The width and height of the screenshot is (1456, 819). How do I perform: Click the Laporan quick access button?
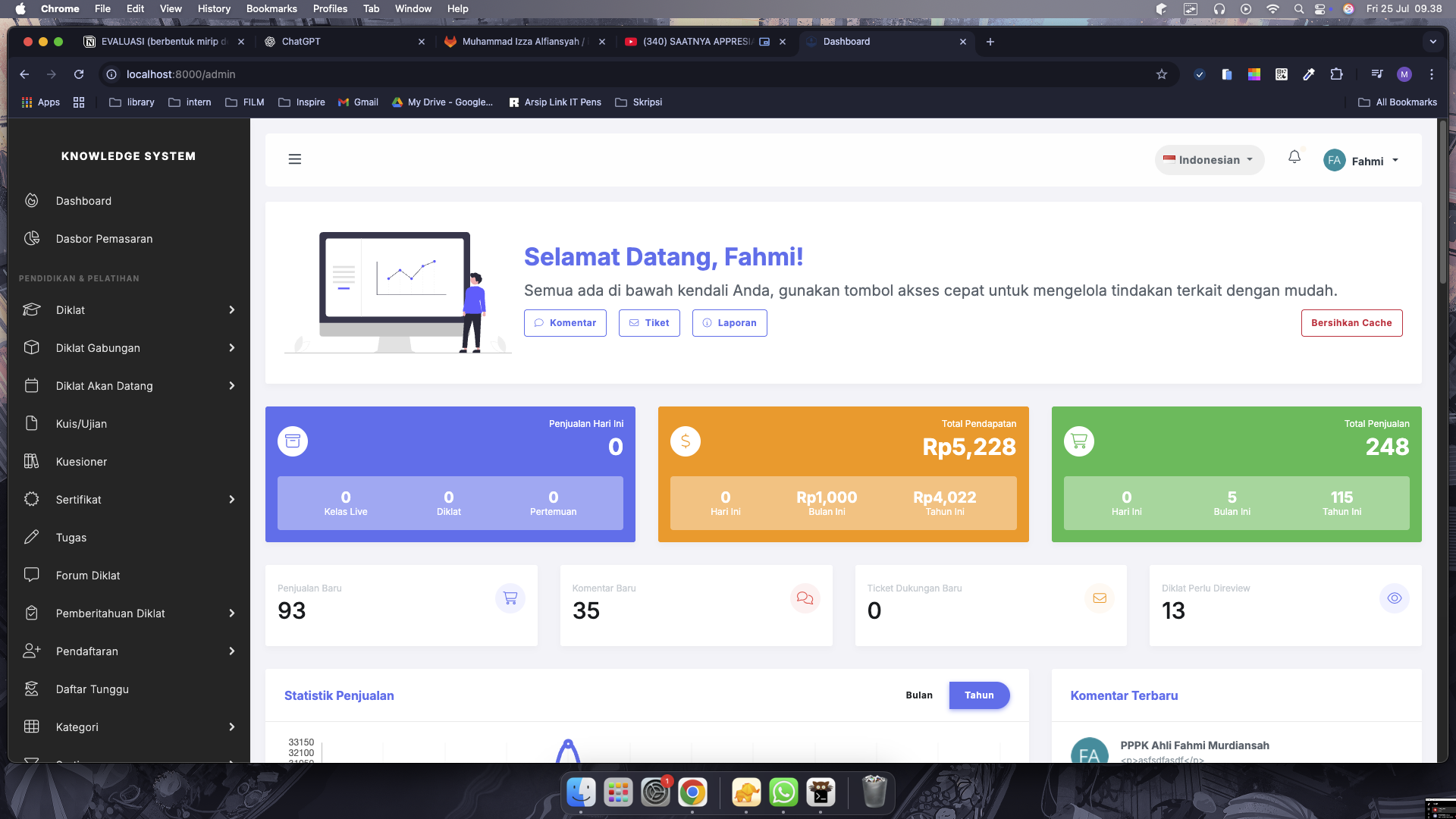pos(729,323)
